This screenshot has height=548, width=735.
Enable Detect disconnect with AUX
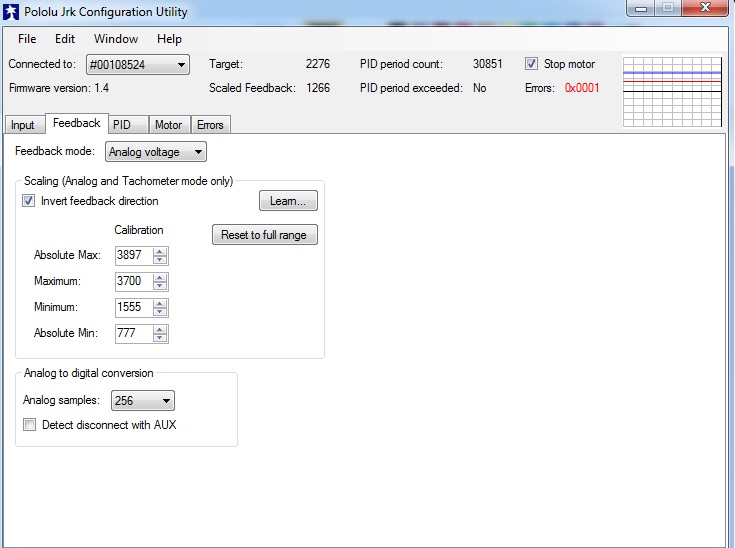point(30,425)
